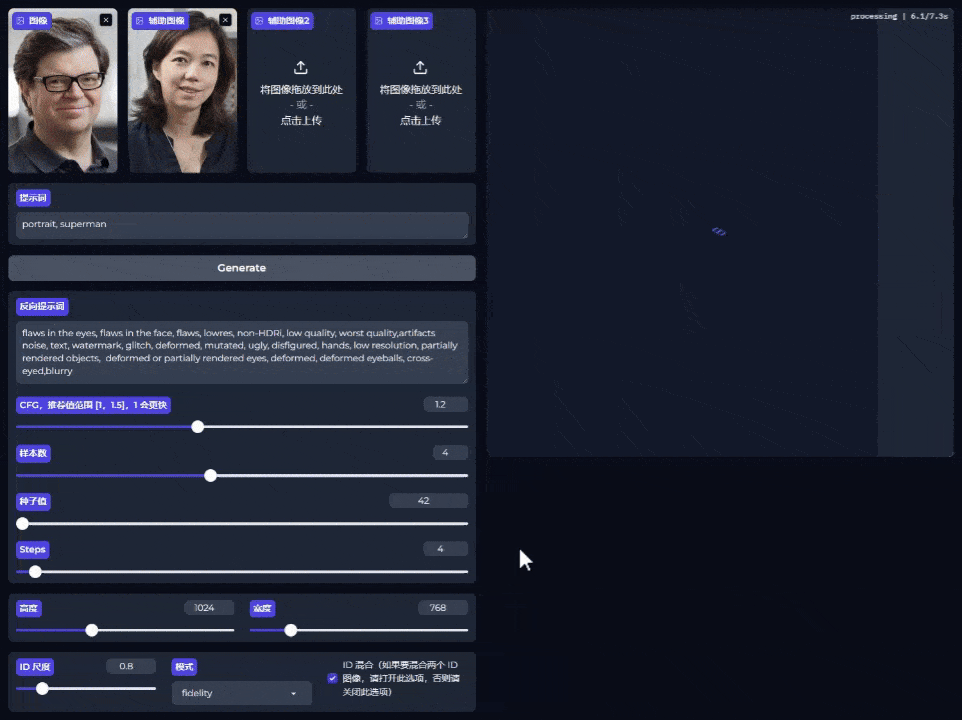The height and width of the screenshot is (720, 962).
Task: Click the 反向提示词 label badge
Action: [41, 306]
